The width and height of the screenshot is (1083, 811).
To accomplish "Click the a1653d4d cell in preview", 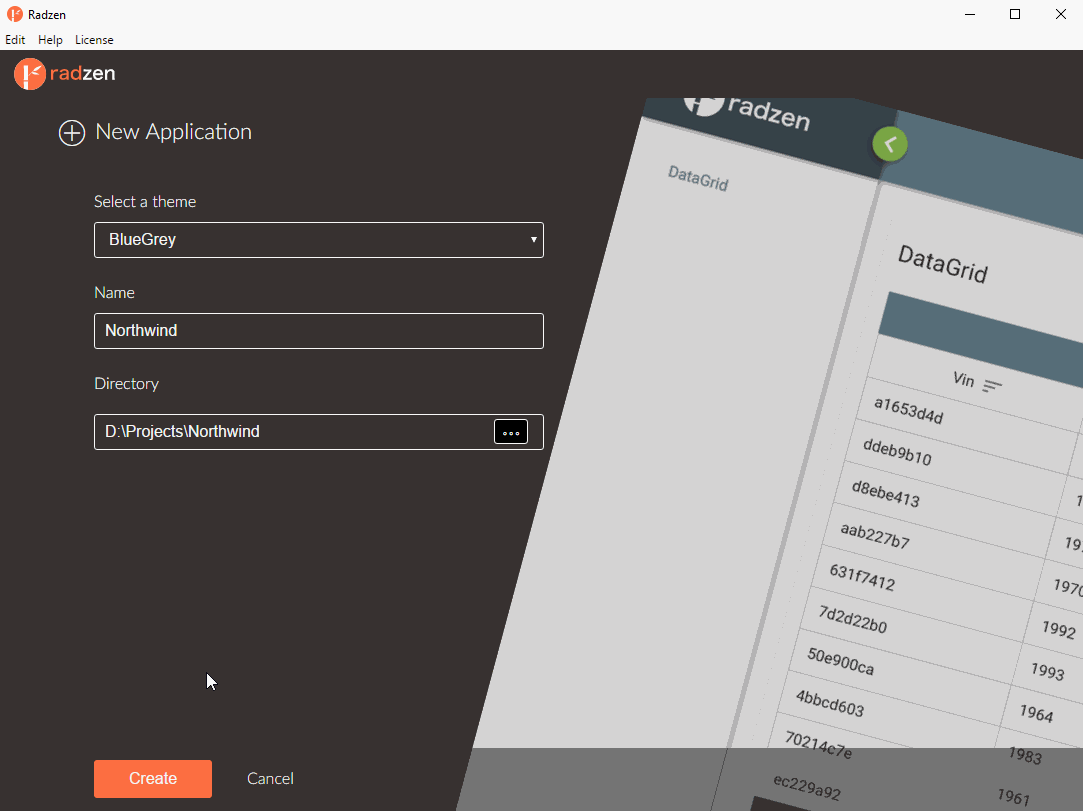I will [x=908, y=410].
